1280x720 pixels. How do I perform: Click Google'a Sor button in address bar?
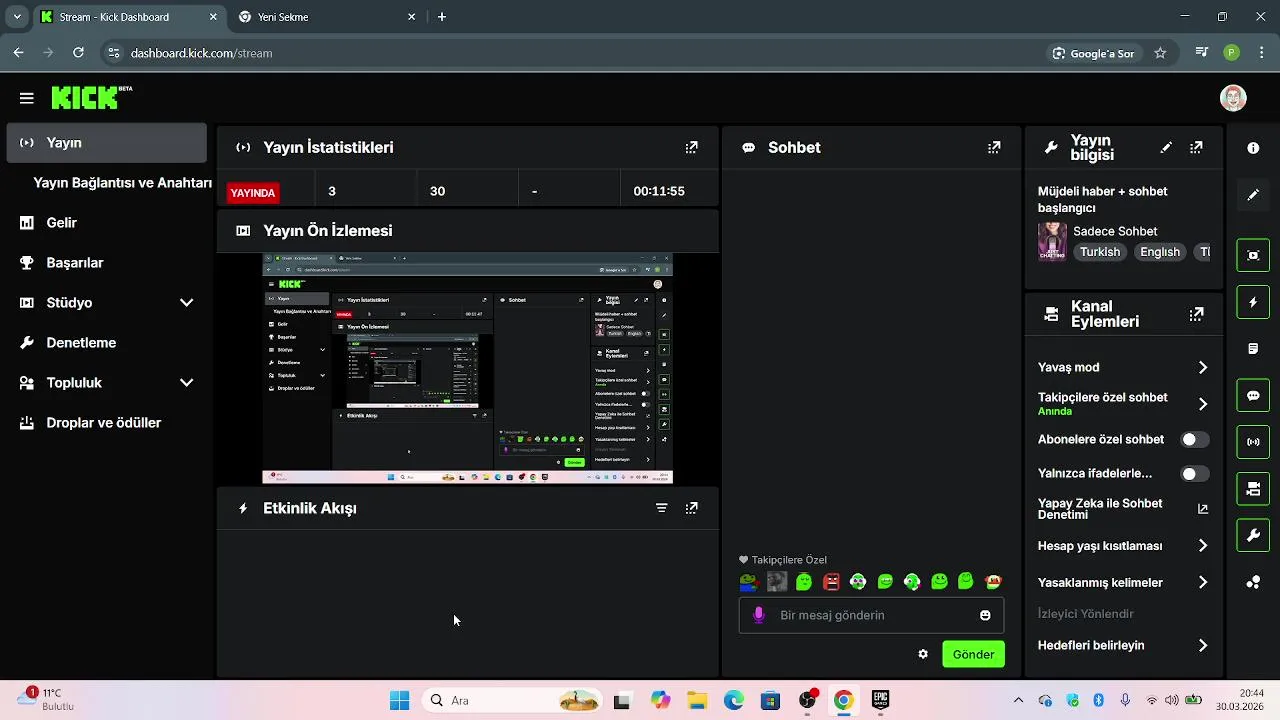pyautogui.click(x=1093, y=53)
